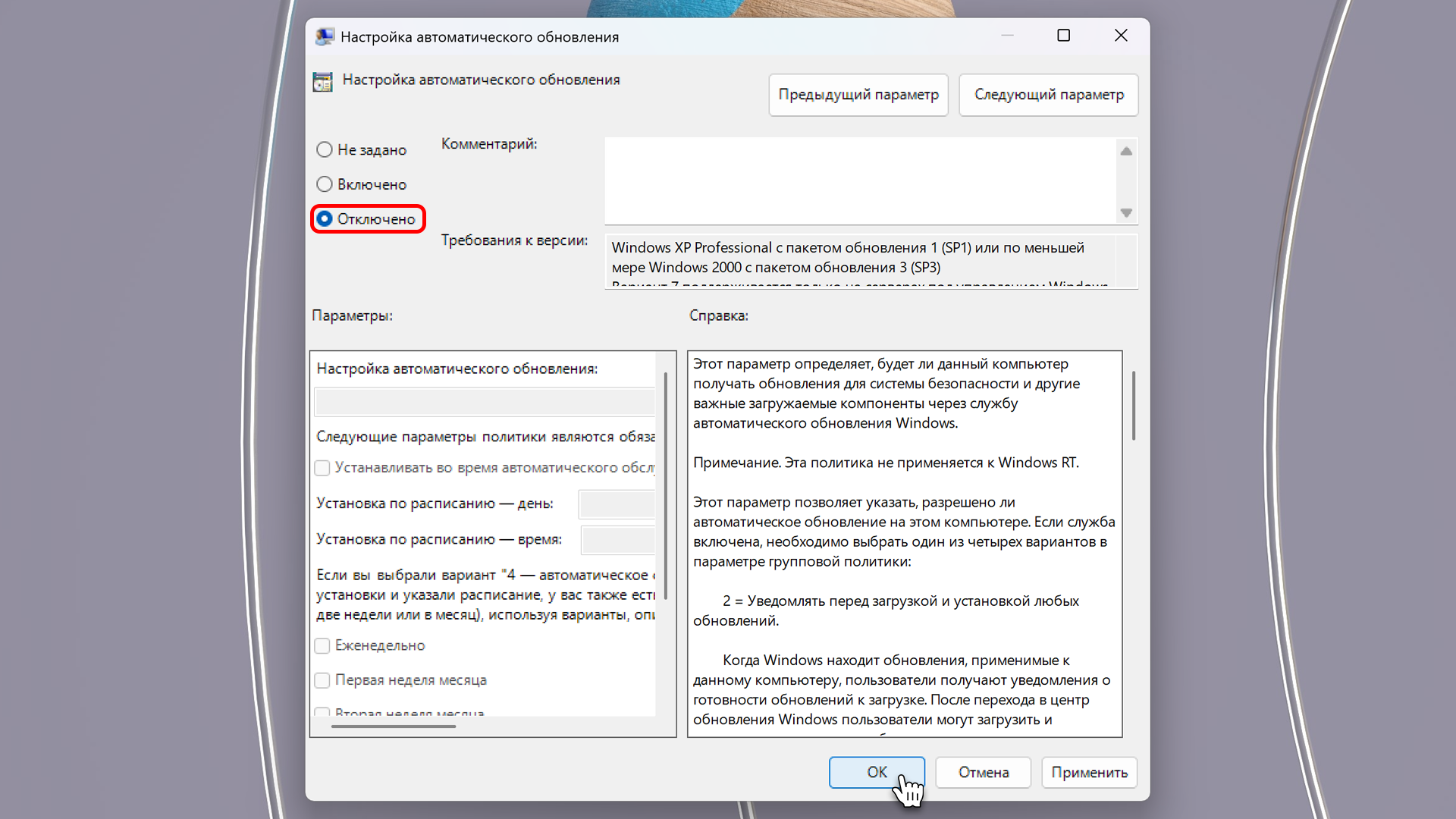
Task: Go to 'Следующий параметр'
Action: [x=1049, y=95]
